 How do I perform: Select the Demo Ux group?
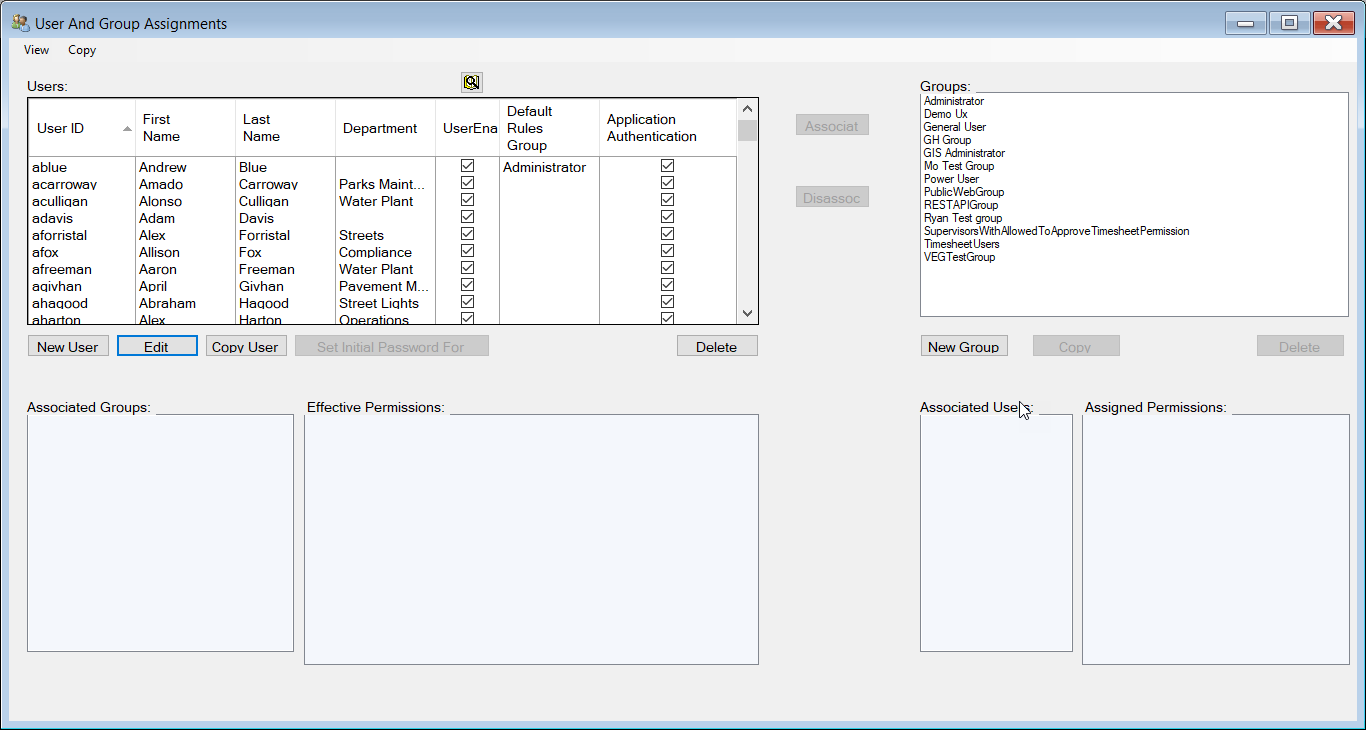pyautogui.click(x=944, y=114)
